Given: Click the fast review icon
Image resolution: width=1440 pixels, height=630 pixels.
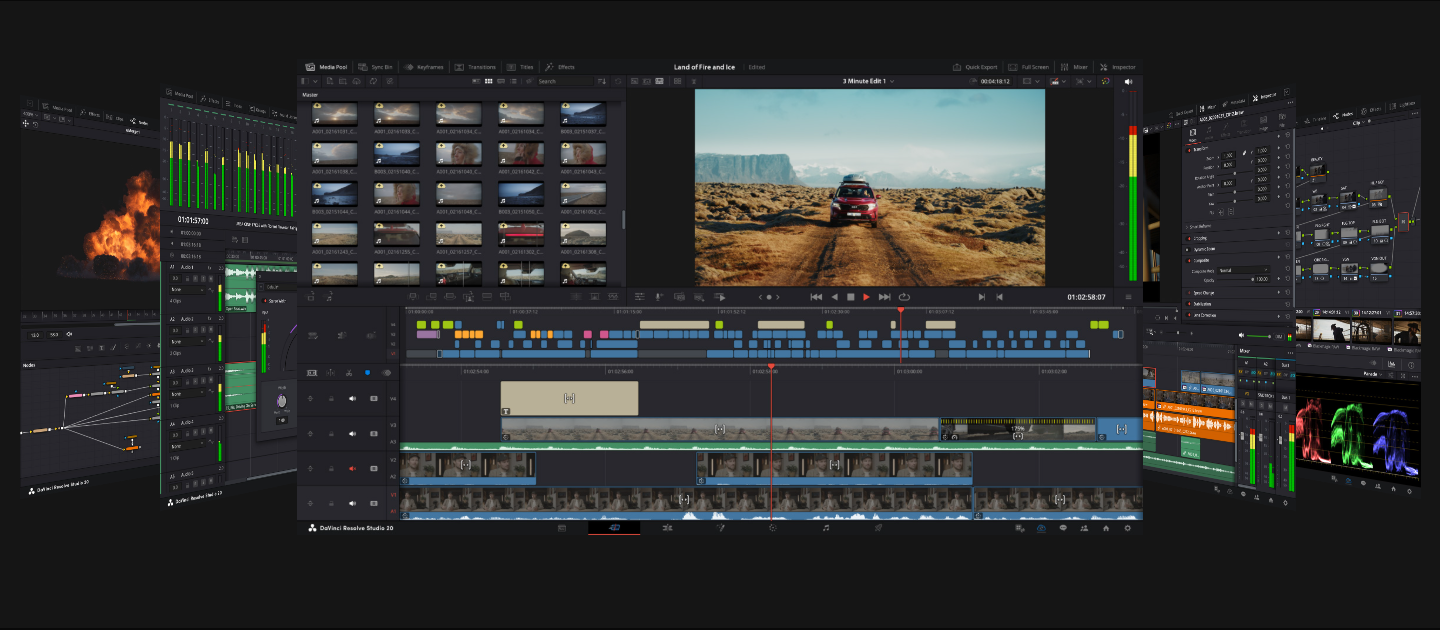Looking at the screenshot, I should [x=719, y=297].
